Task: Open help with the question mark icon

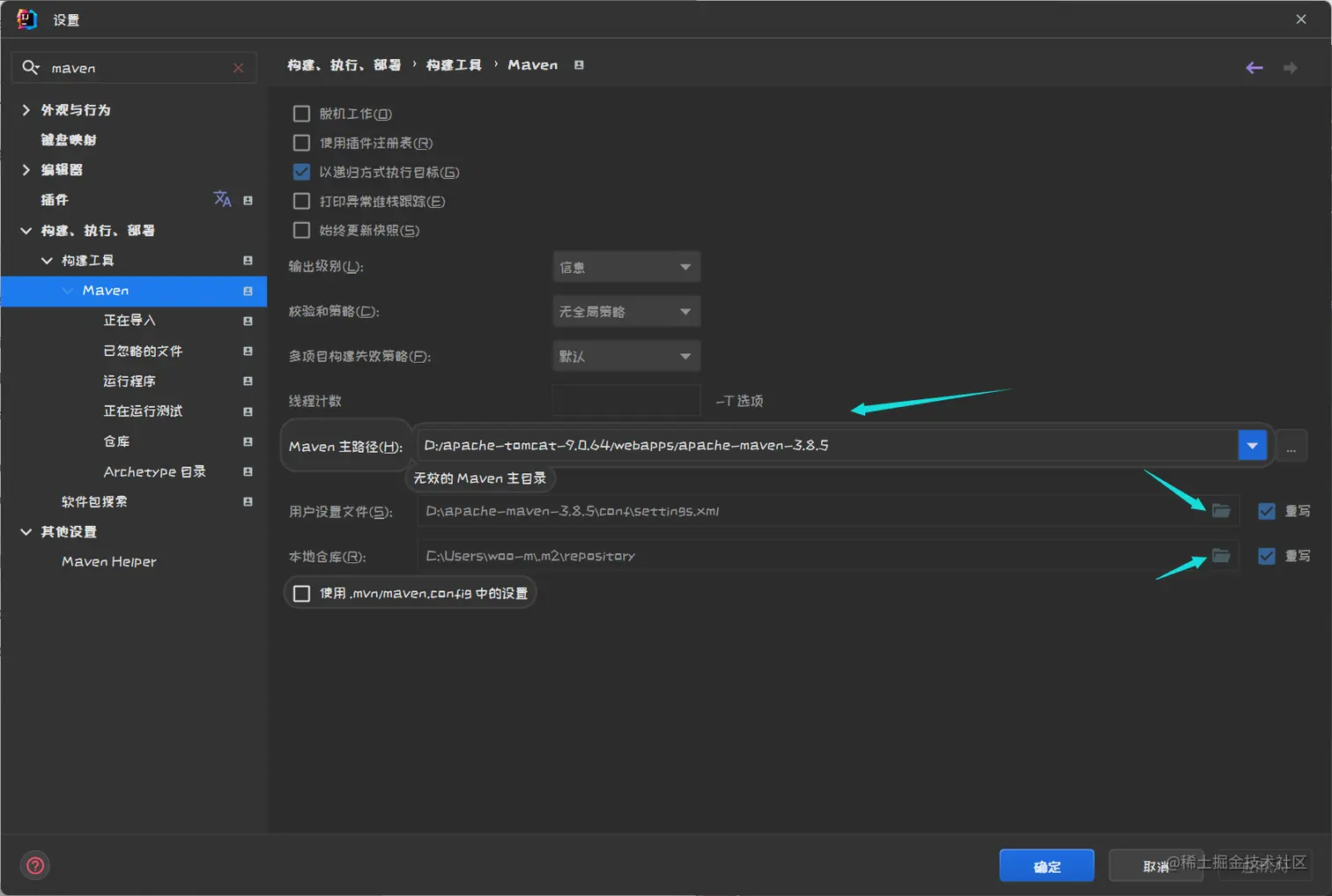Action: click(x=35, y=865)
